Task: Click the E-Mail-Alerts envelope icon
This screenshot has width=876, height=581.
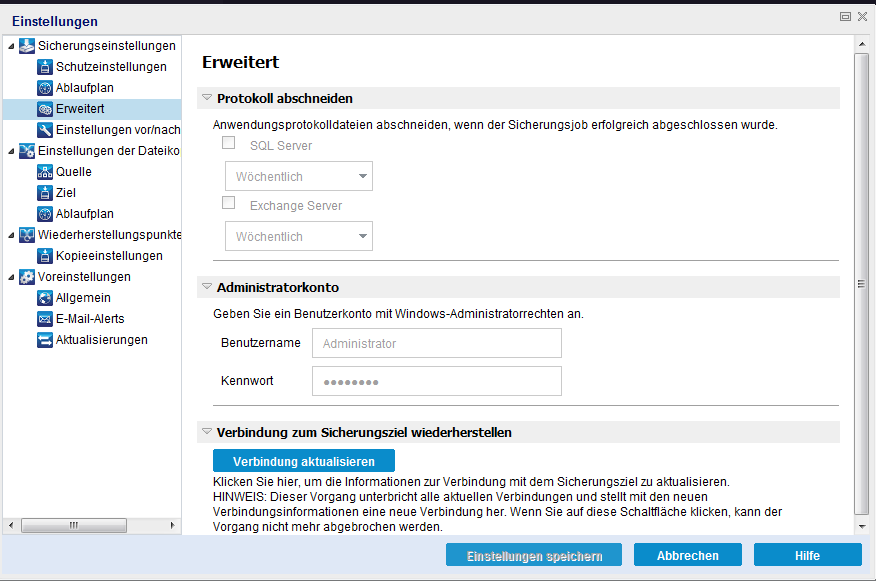Action: (x=44, y=319)
